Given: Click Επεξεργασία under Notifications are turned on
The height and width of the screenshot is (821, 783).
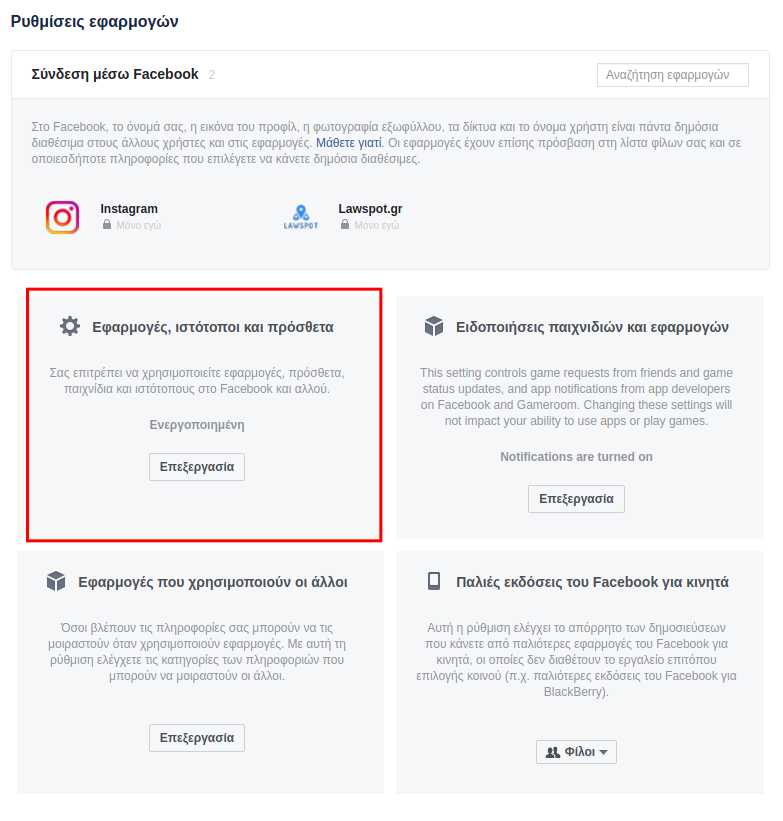Looking at the screenshot, I should pos(576,499).
